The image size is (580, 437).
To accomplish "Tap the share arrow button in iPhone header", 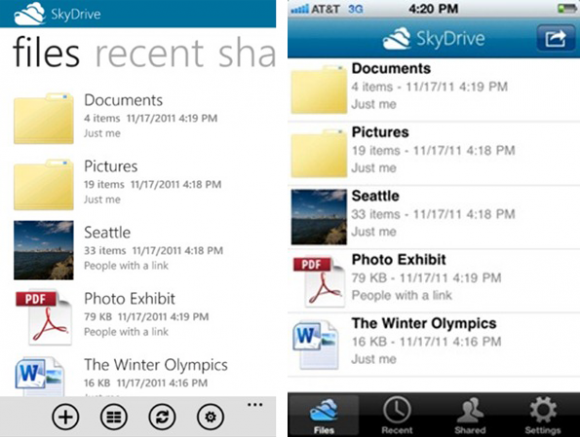I will (x=555, y=38).
